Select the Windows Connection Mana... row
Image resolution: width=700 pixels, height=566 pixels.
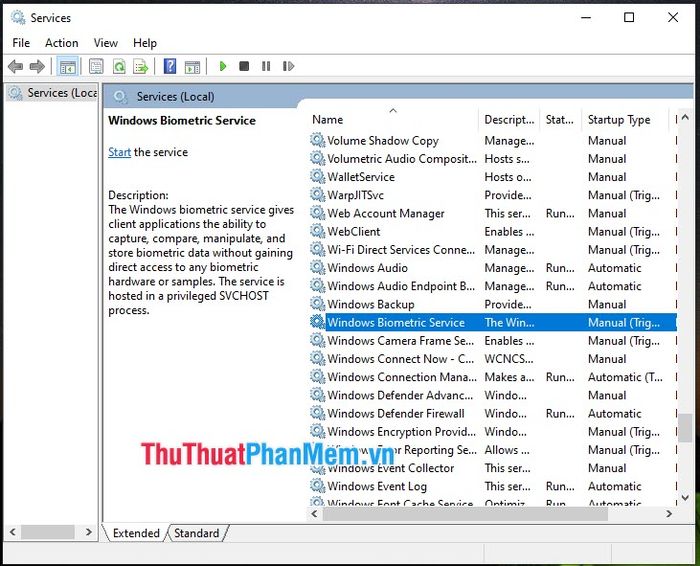[493, 377]
